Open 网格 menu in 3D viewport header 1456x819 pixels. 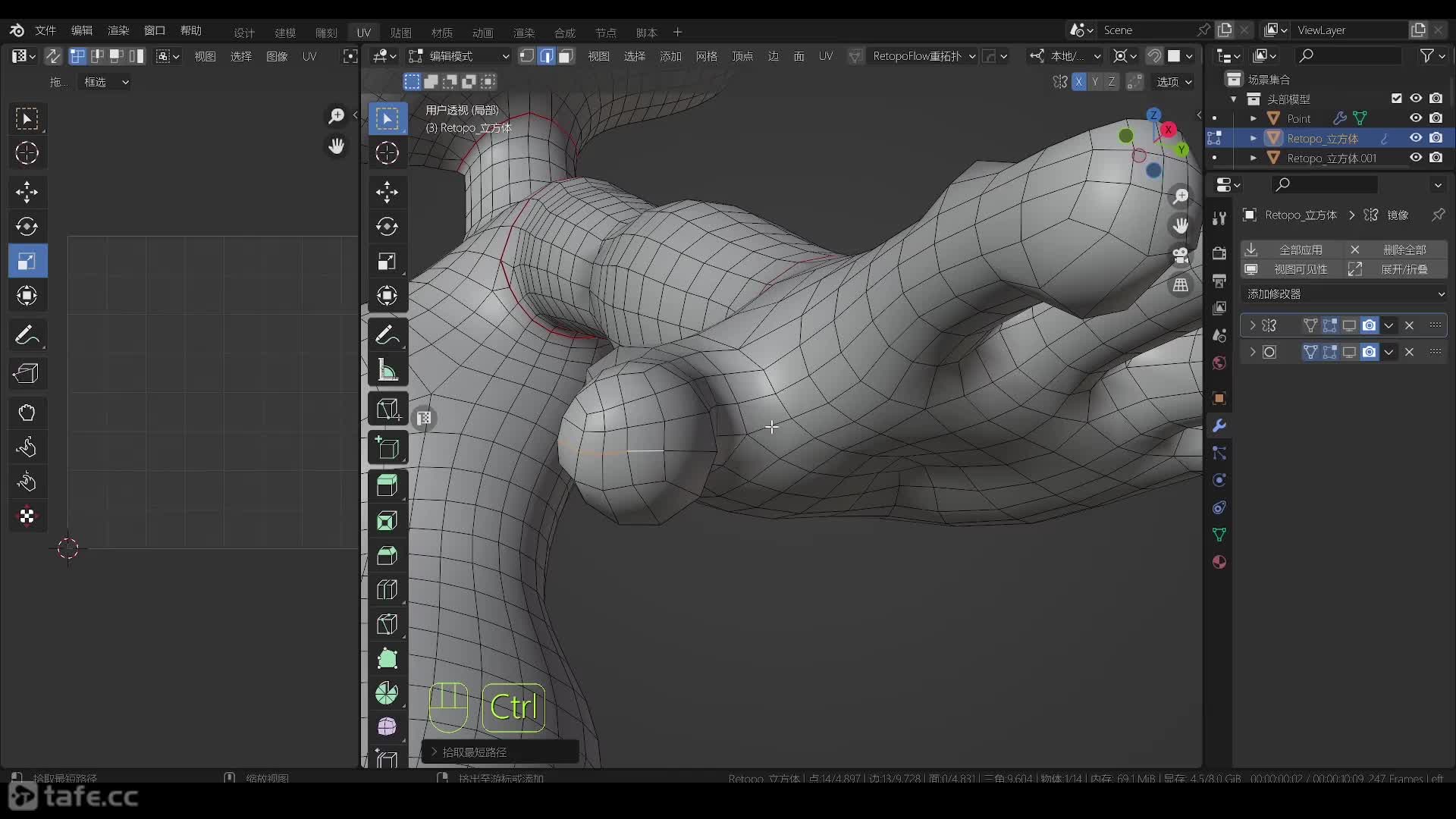[706, 56]
